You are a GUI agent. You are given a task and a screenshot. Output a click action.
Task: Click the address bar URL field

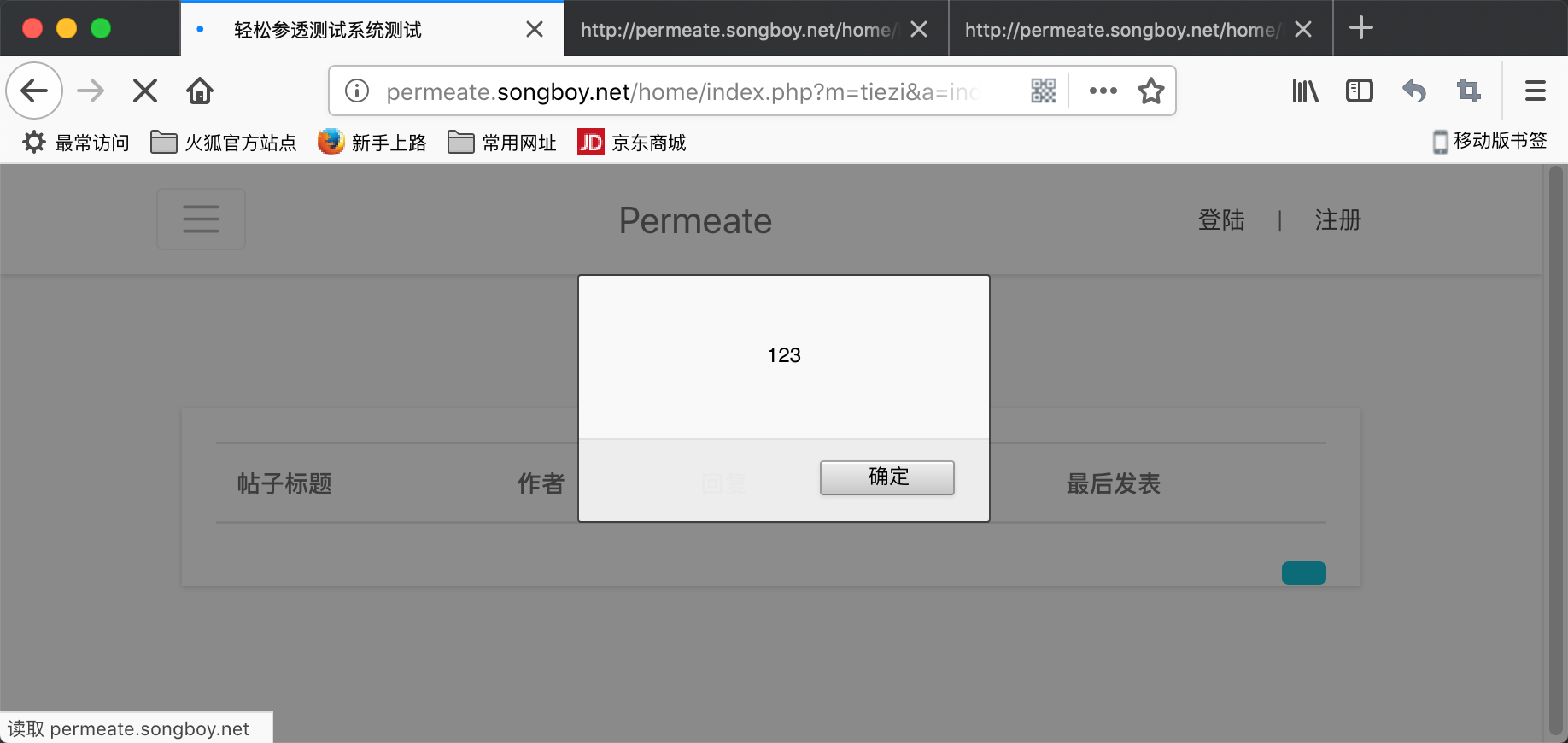(x=683, y=91)
